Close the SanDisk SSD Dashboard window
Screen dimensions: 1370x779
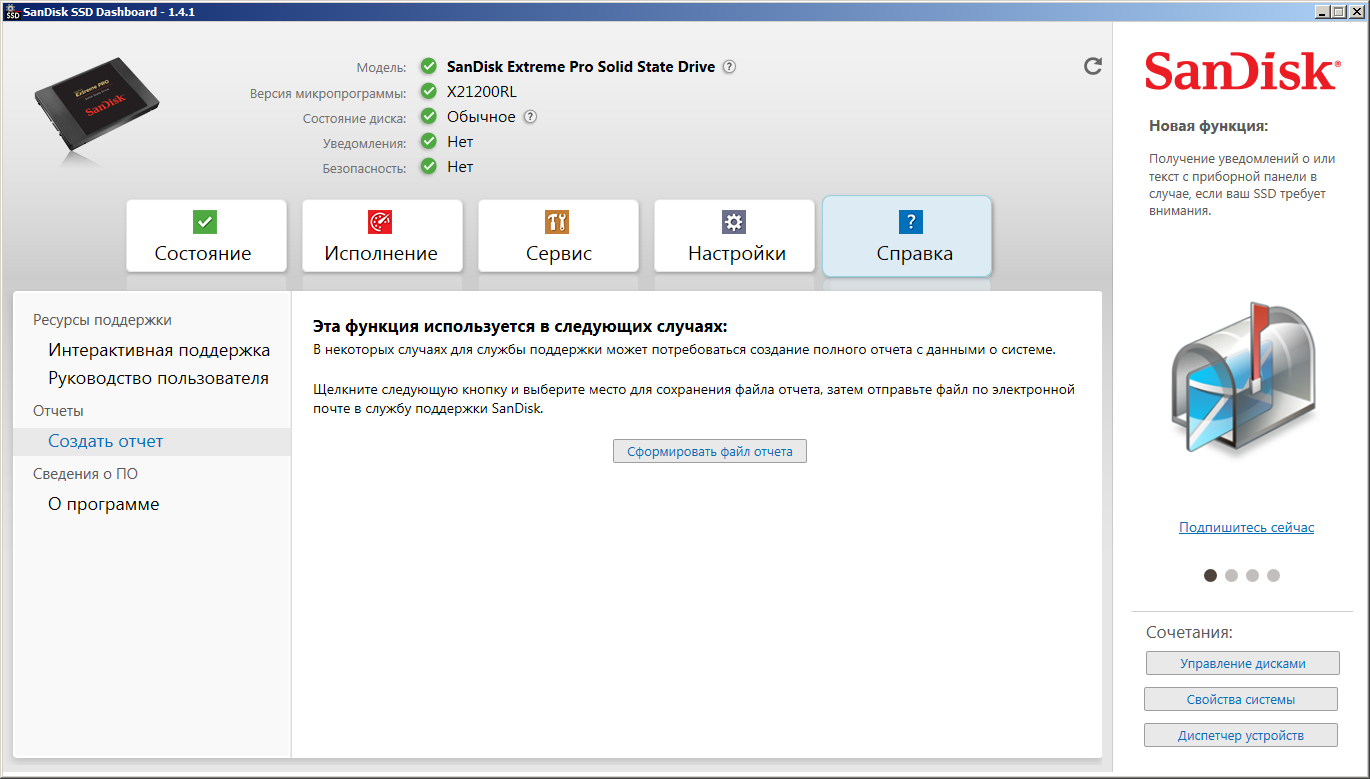point(1355,11)
